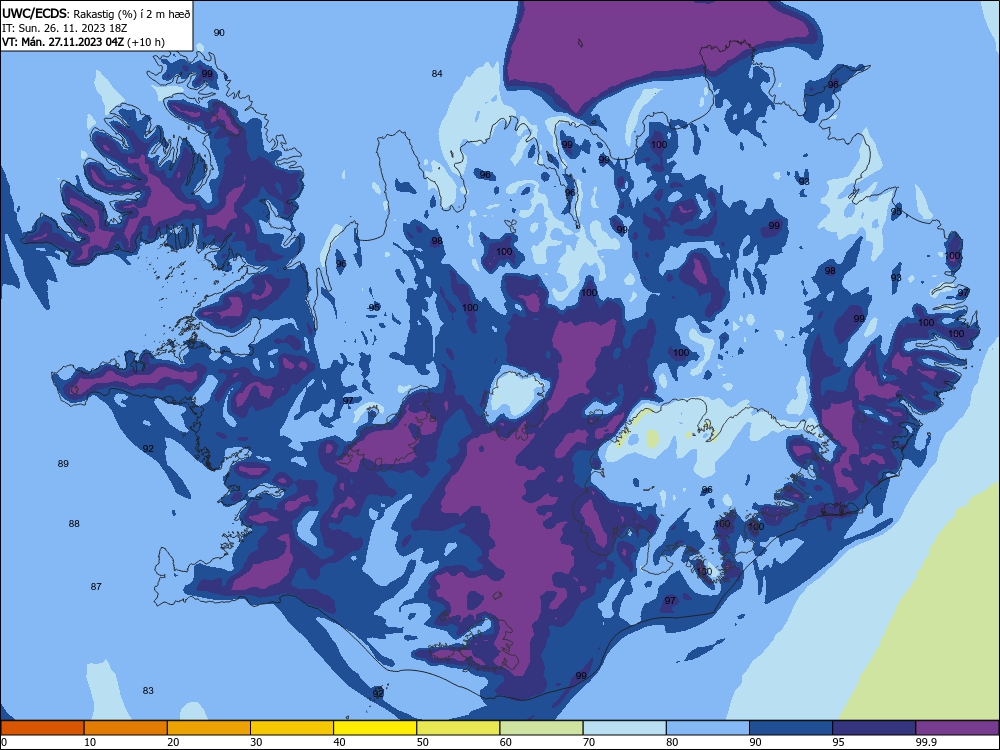Select the '83' humidity value on the map
This screenshot has height=750, width=1000.
tap(148, 690)
